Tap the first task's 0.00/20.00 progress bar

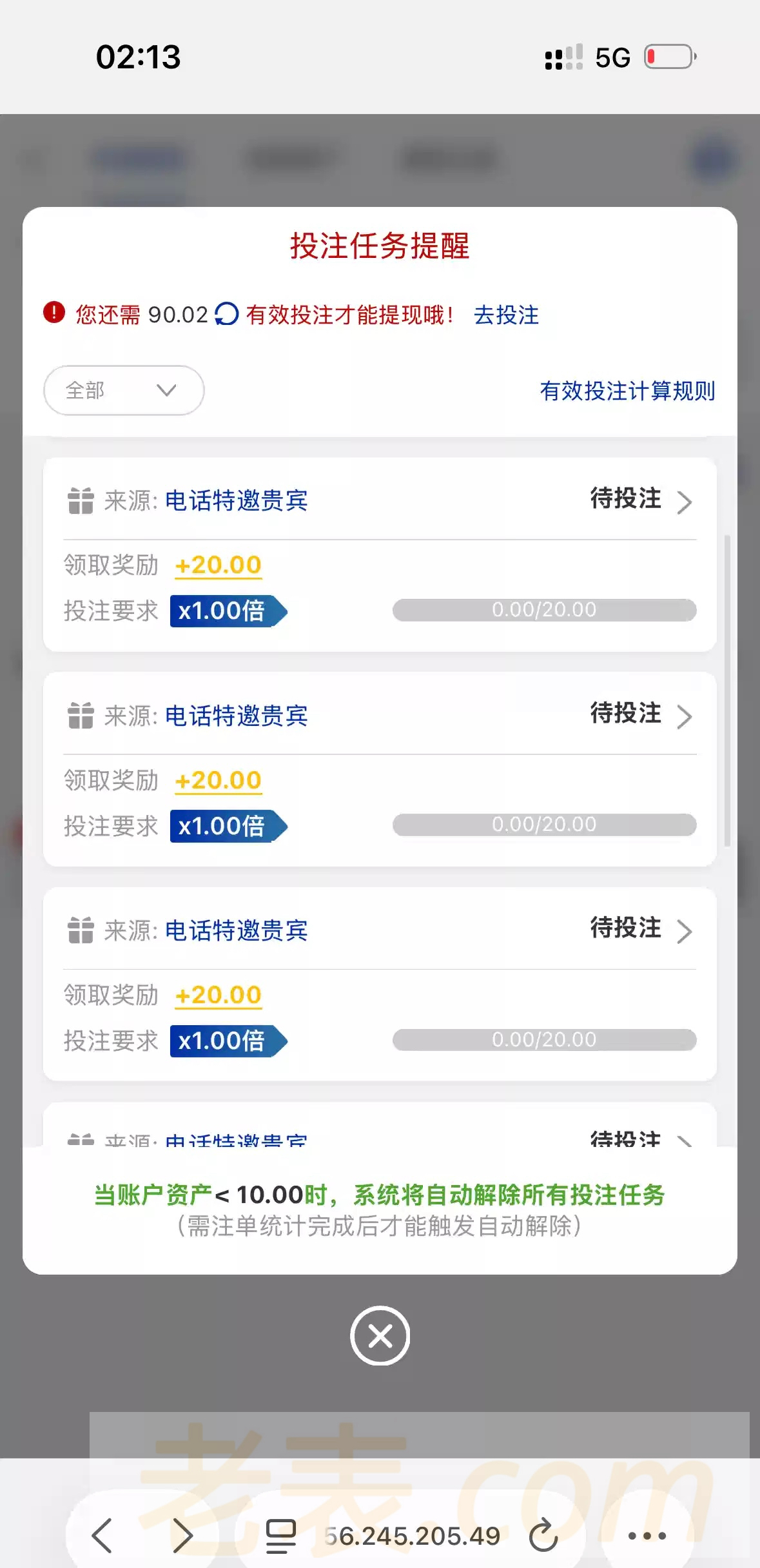pyautogui.click(x=544, y=610)
